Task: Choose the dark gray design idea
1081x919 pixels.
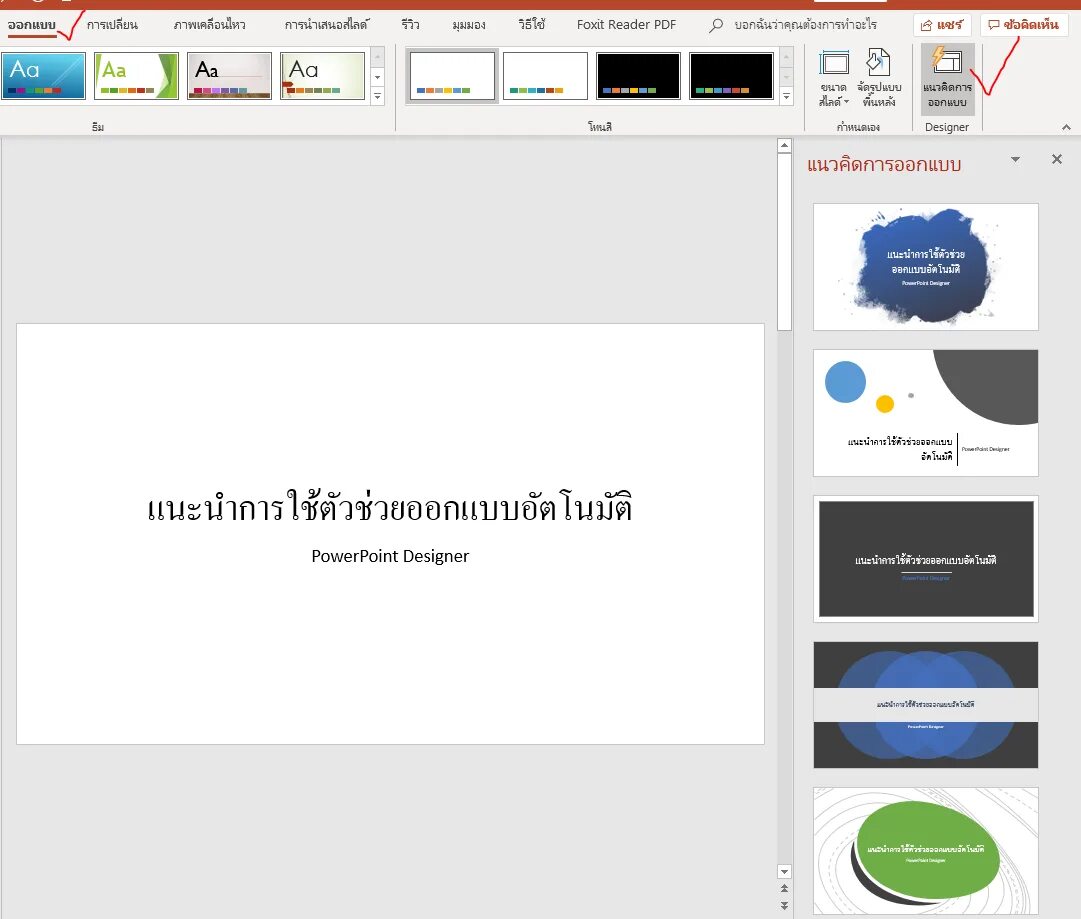Action: coord(926,559)
